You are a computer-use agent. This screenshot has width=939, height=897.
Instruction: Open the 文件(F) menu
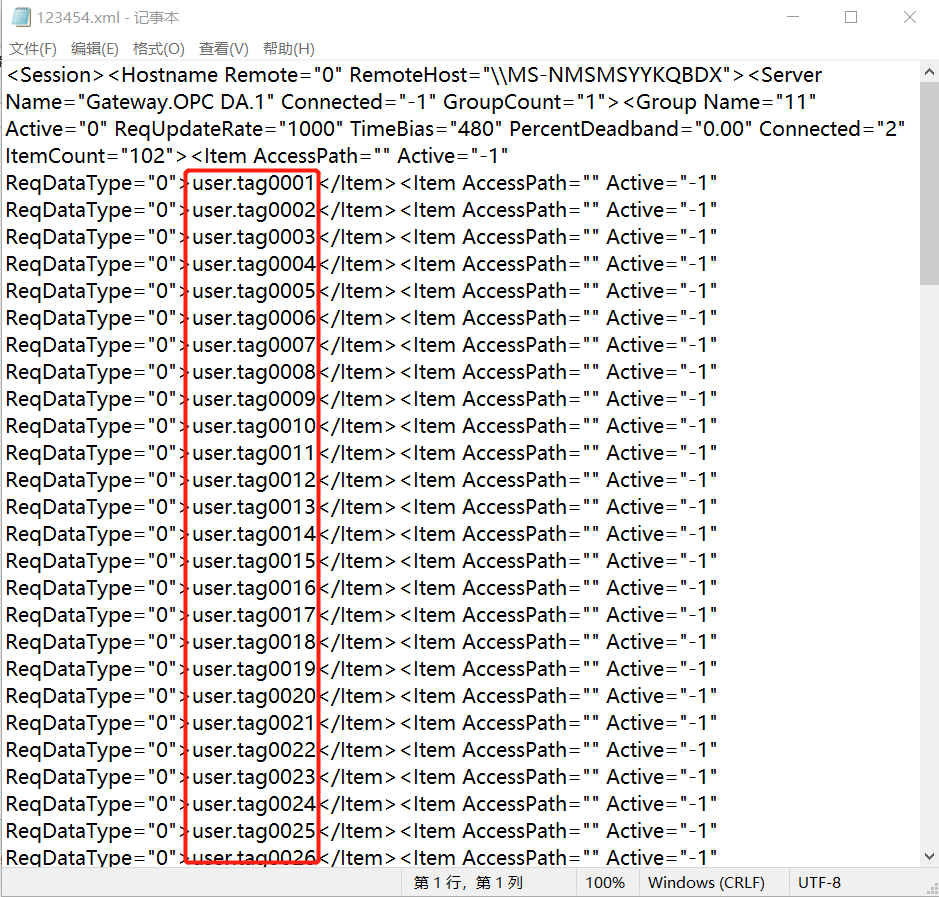33,49
